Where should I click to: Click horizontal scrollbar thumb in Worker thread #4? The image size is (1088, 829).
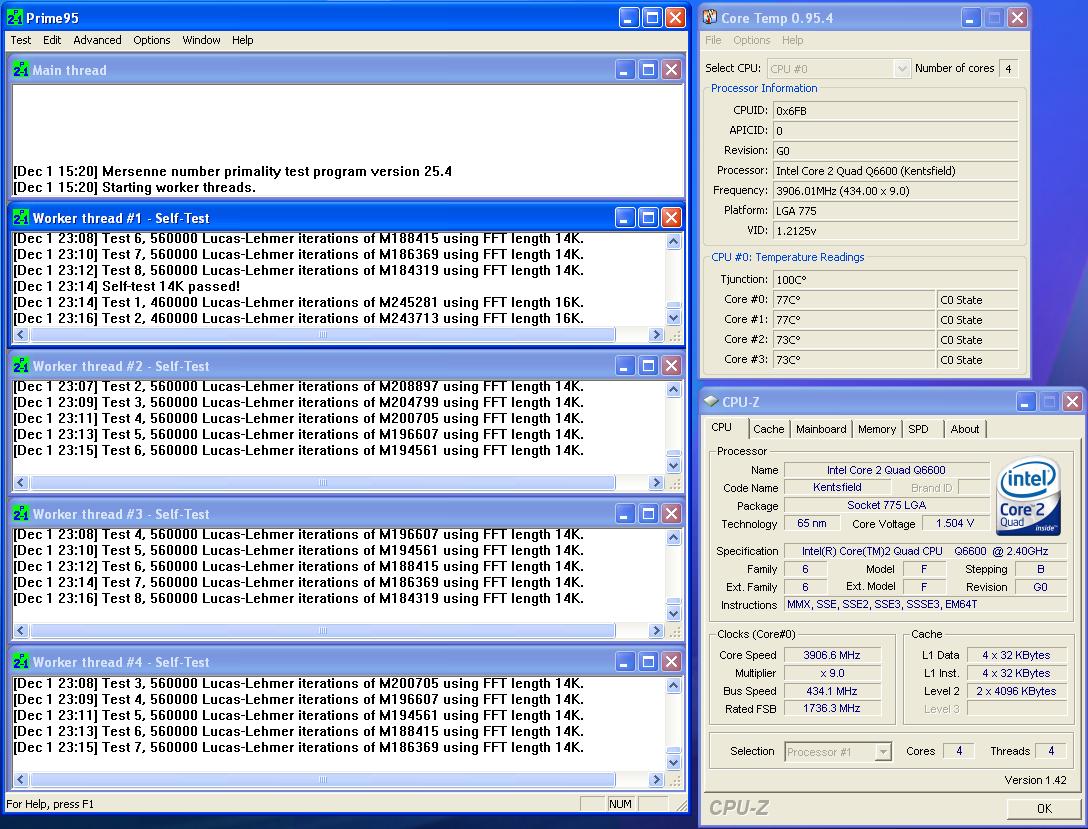coord(323,779)
